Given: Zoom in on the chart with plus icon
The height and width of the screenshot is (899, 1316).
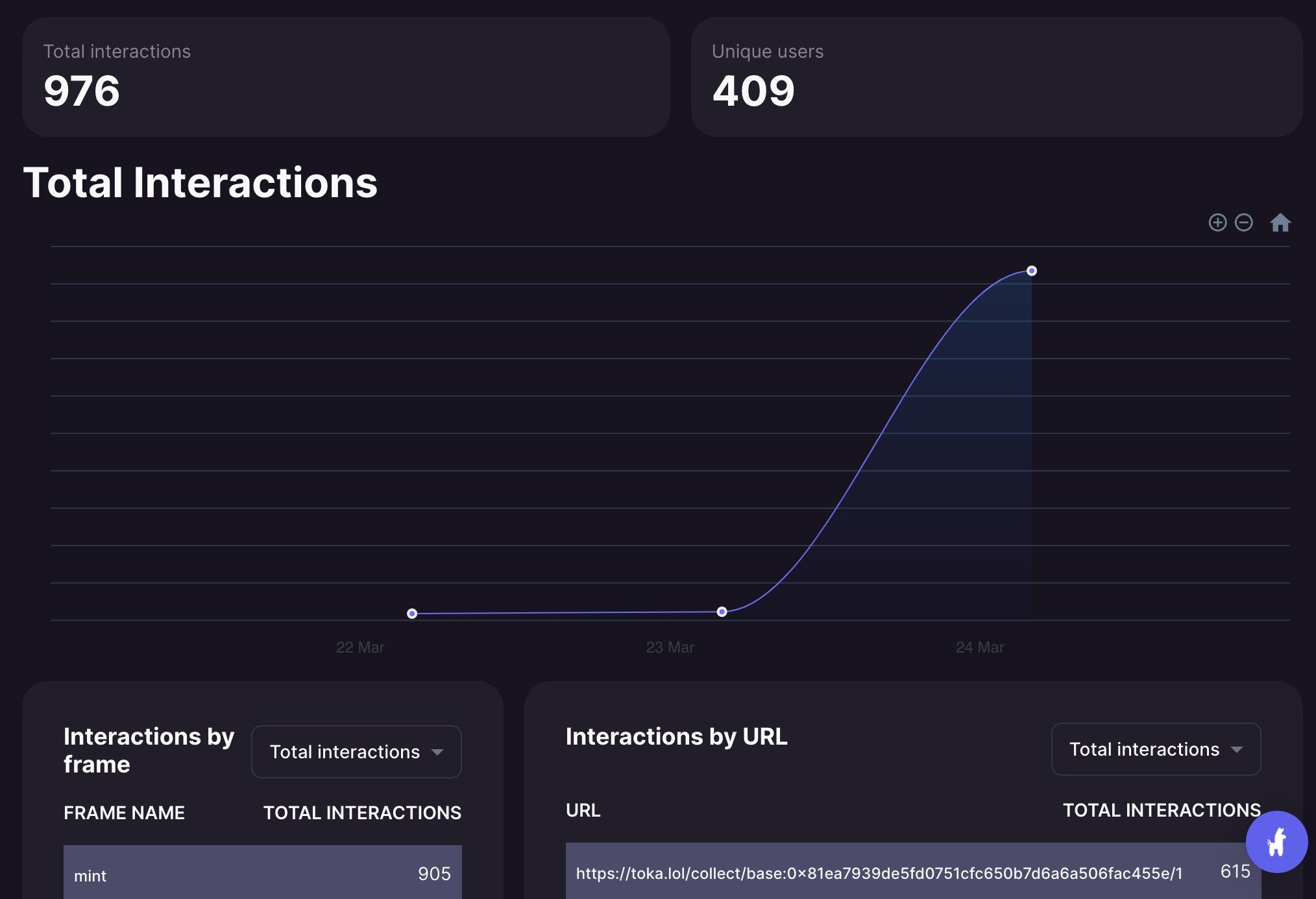Looking at the screenshot, I should point(1217,222).
